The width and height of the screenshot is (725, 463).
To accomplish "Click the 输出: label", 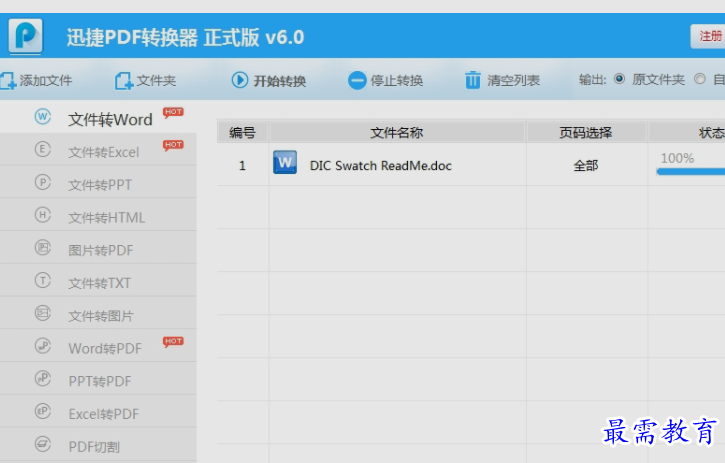I will click(x=592, y=80).
